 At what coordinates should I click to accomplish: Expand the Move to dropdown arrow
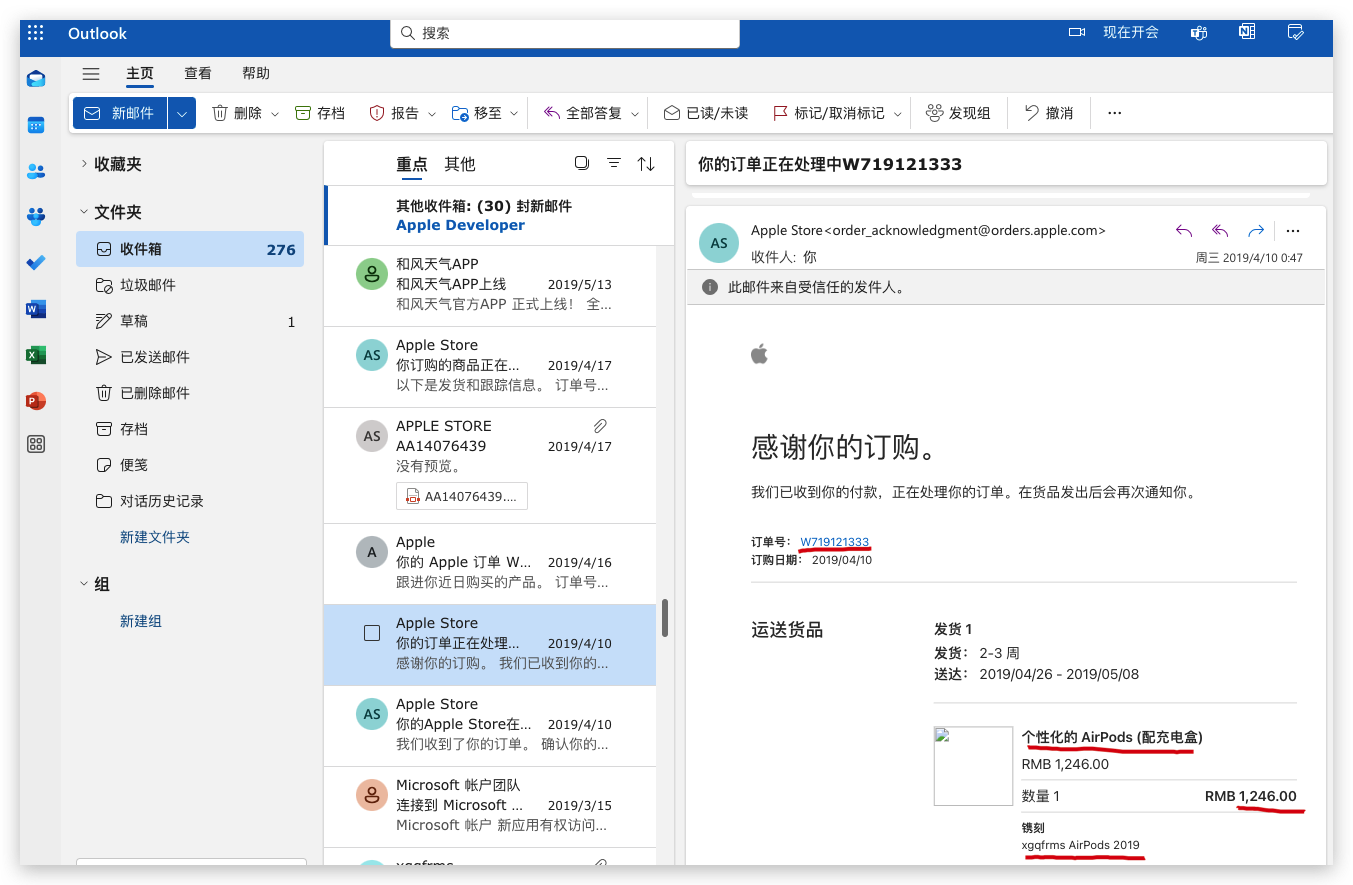(514, 114)
